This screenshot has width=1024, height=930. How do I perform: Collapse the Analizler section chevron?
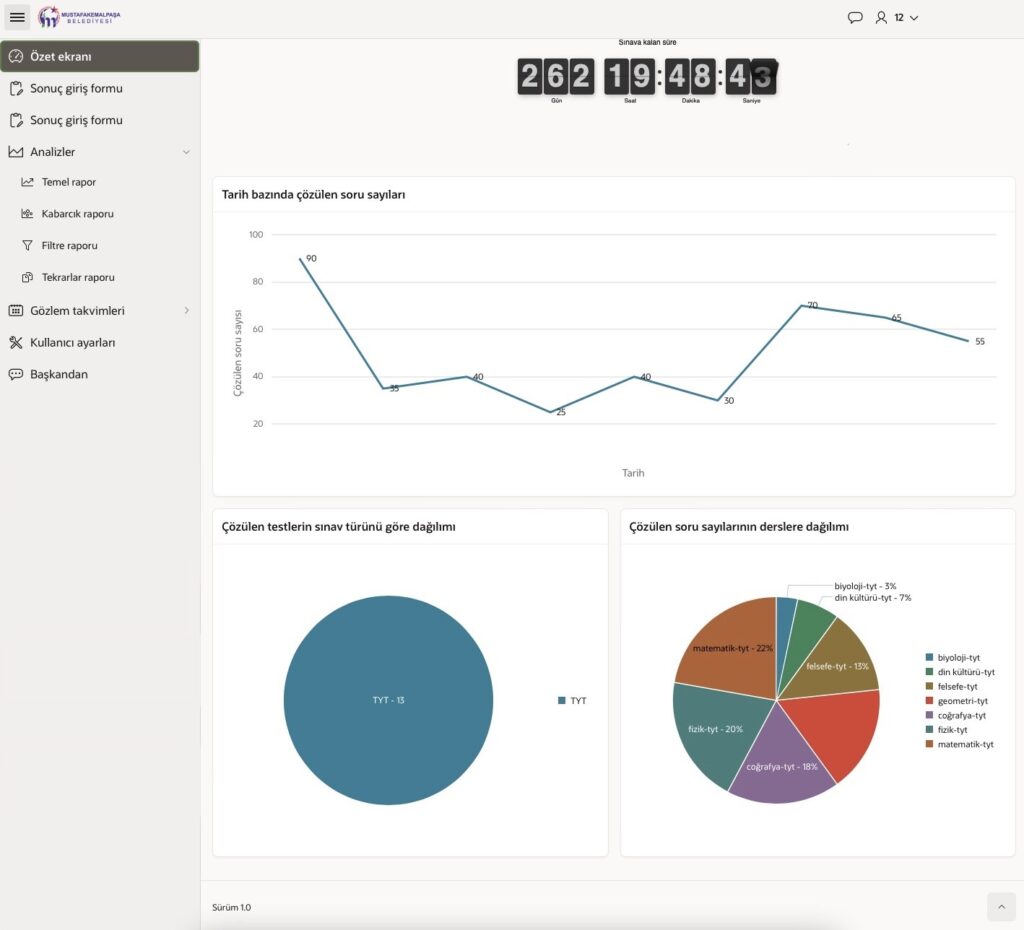click(186, 152)
